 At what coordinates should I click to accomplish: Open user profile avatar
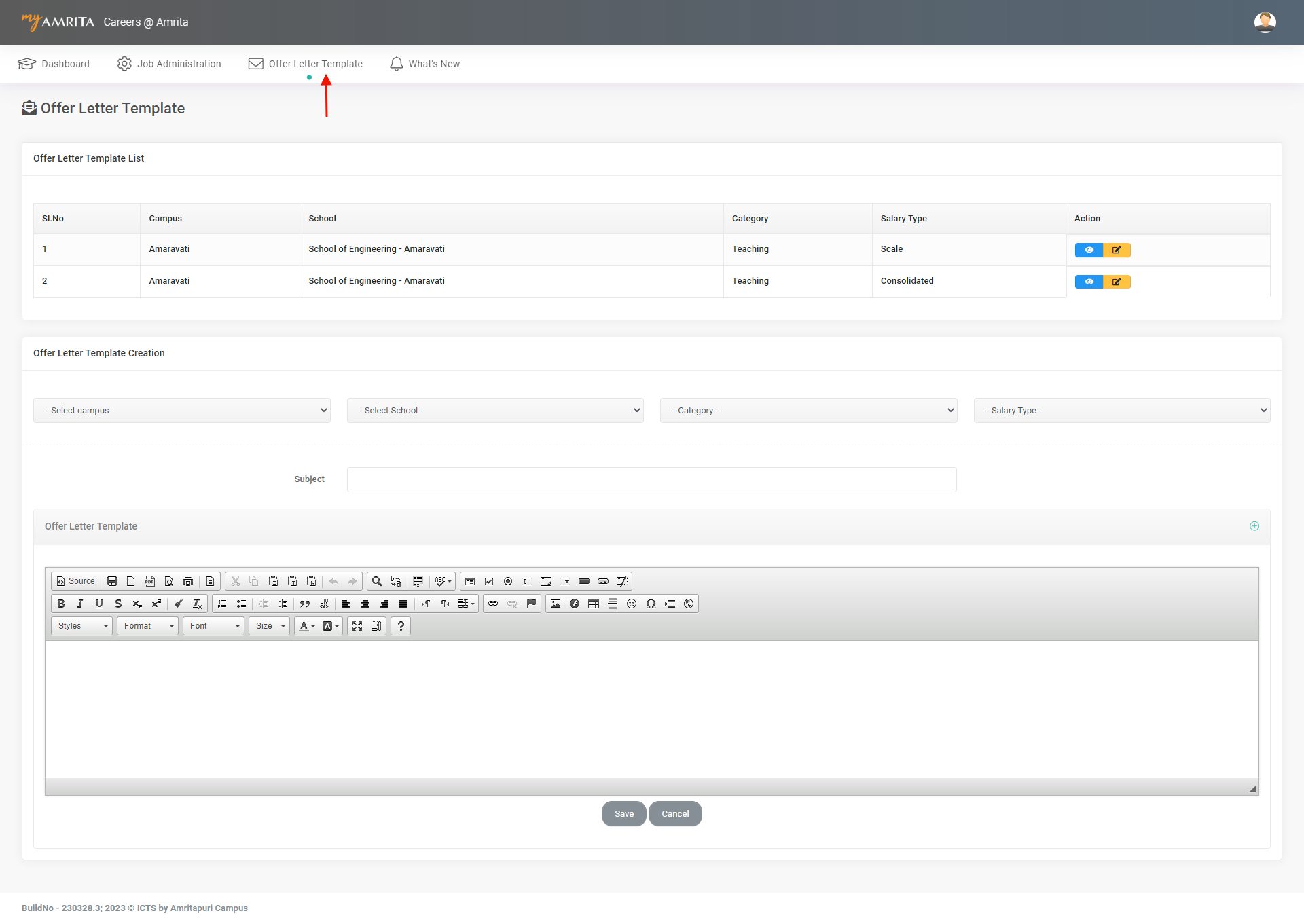pos(1265,22)
